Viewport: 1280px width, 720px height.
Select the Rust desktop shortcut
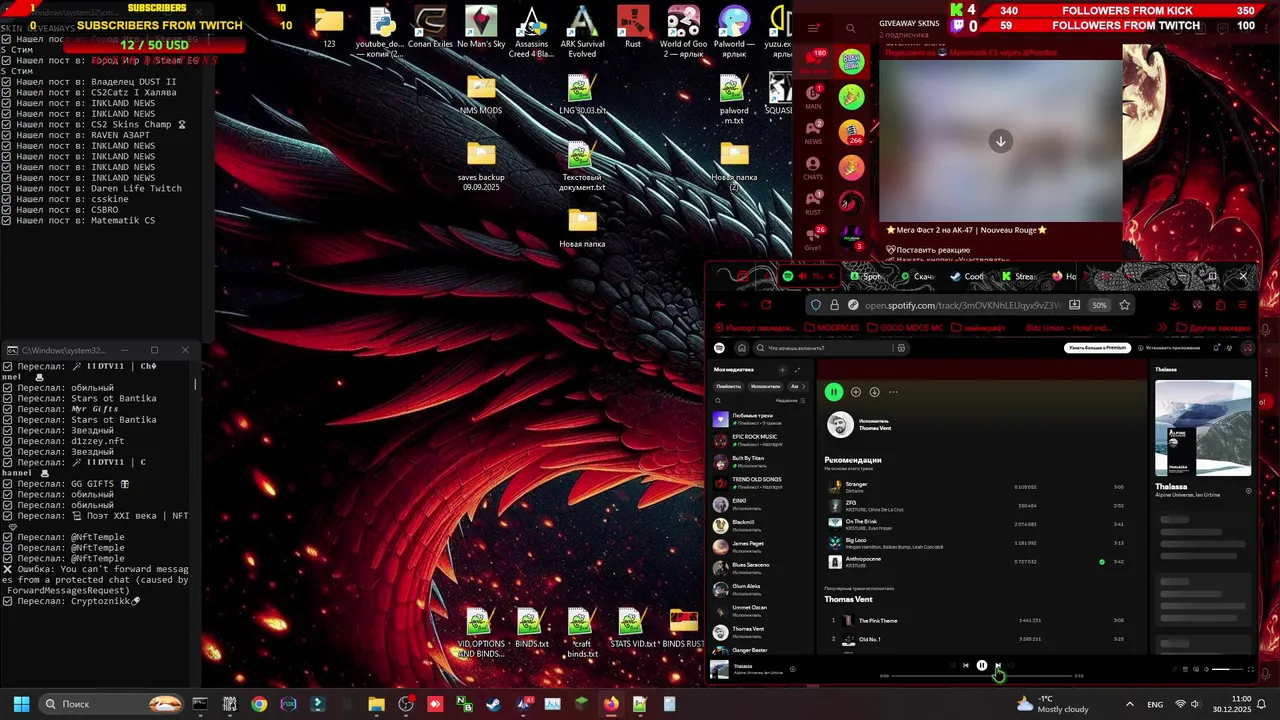(633, 28)
